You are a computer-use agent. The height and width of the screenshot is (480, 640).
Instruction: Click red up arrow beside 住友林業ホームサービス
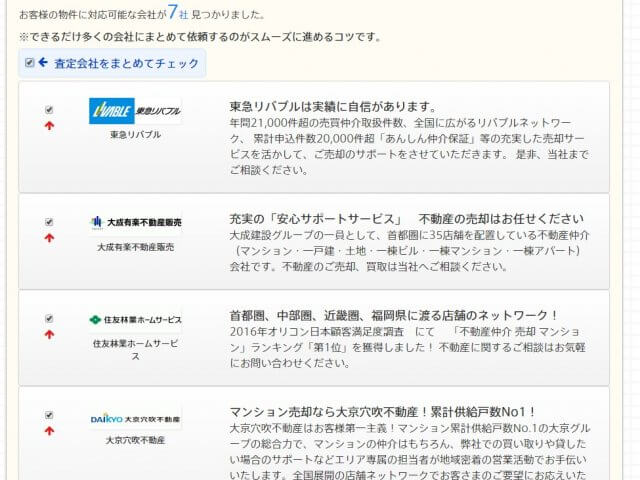point(49,334)
